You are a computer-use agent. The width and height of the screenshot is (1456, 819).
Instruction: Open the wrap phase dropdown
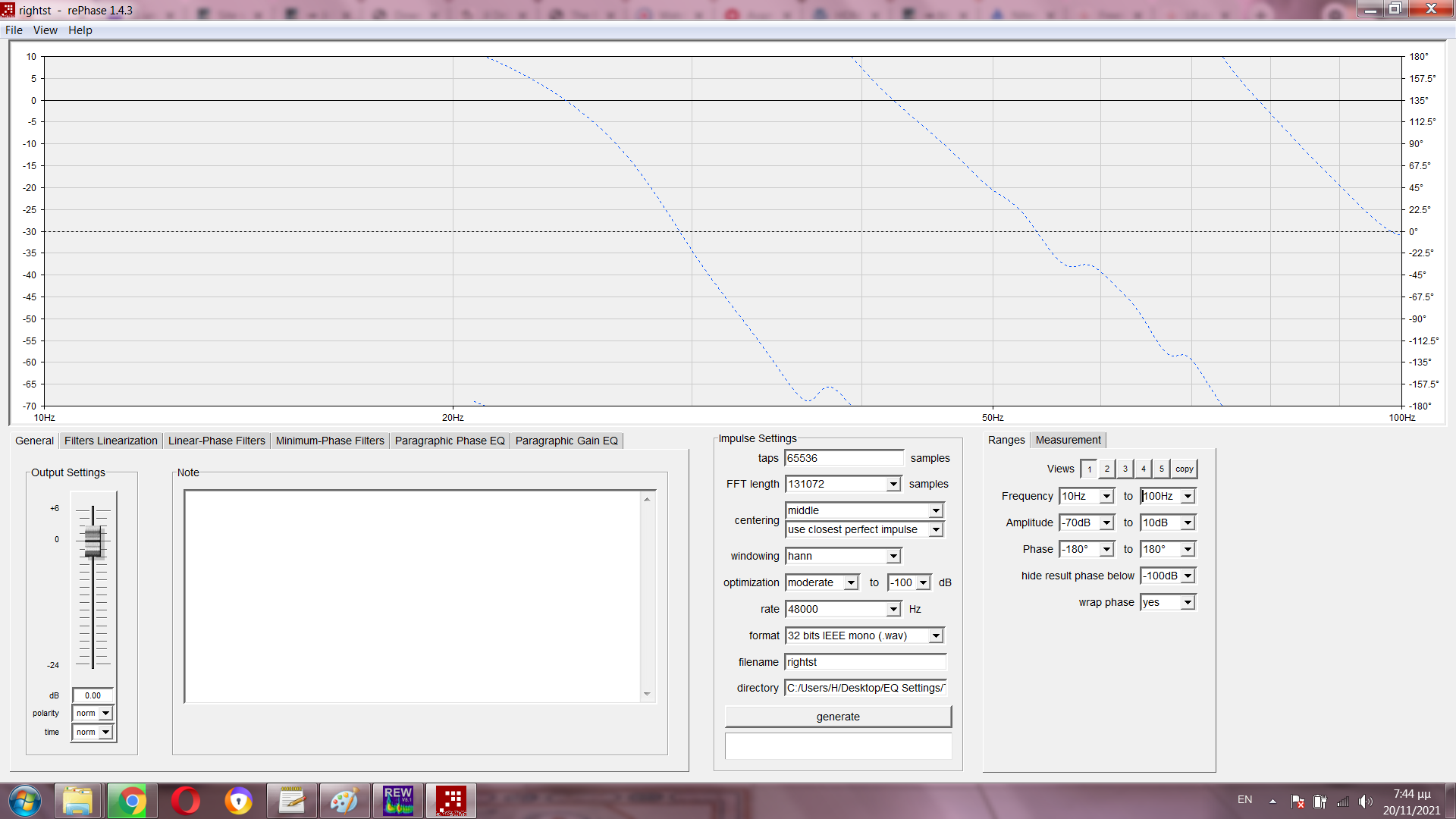point(1188,602)
